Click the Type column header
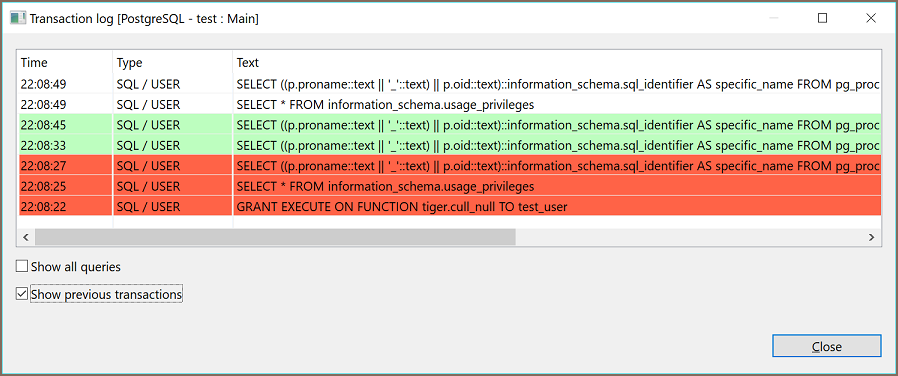 pos(172,62)
